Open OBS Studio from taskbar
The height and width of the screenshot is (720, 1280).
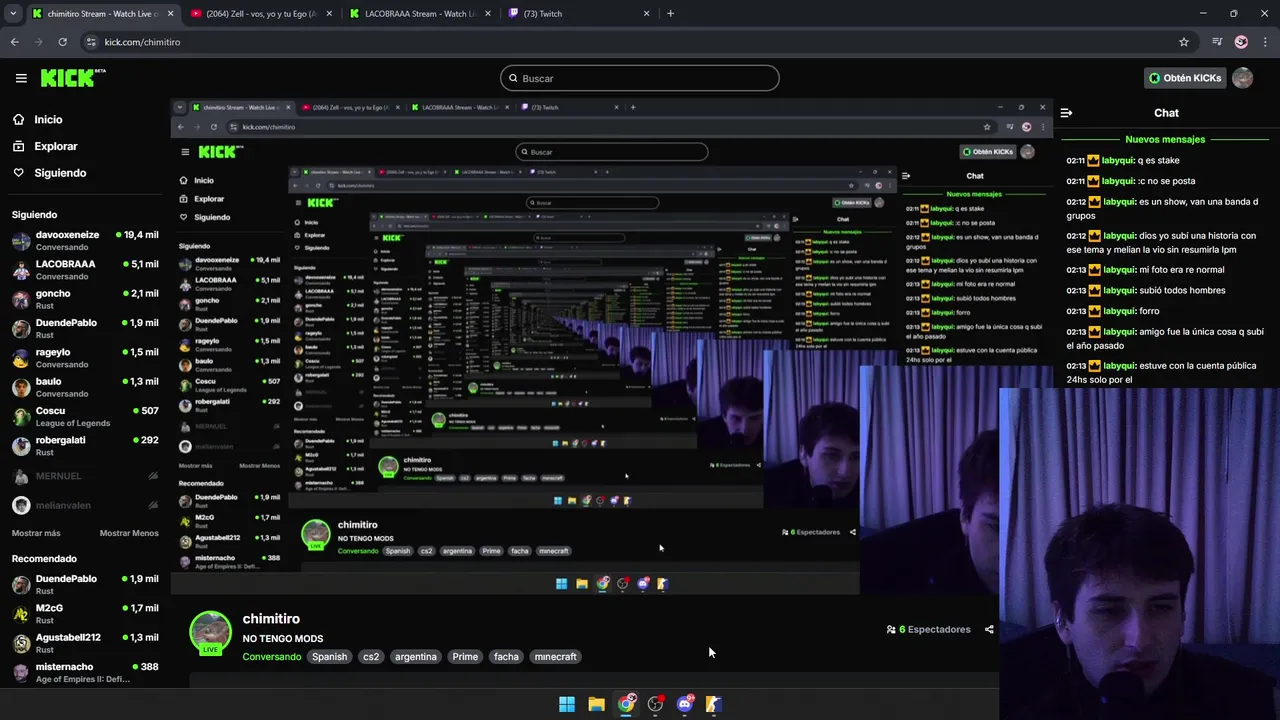[655, 704]
